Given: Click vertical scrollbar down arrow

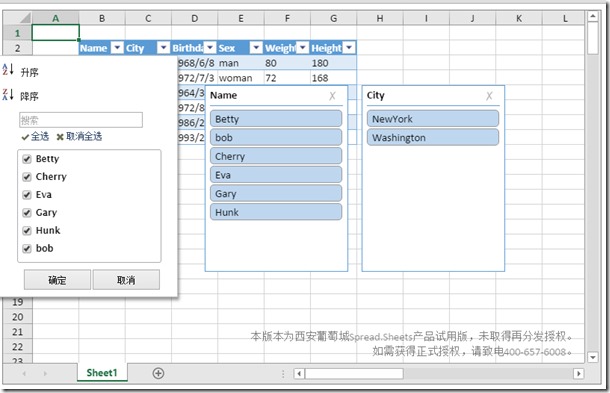Looking at the screenshot, I should [592, 357].
